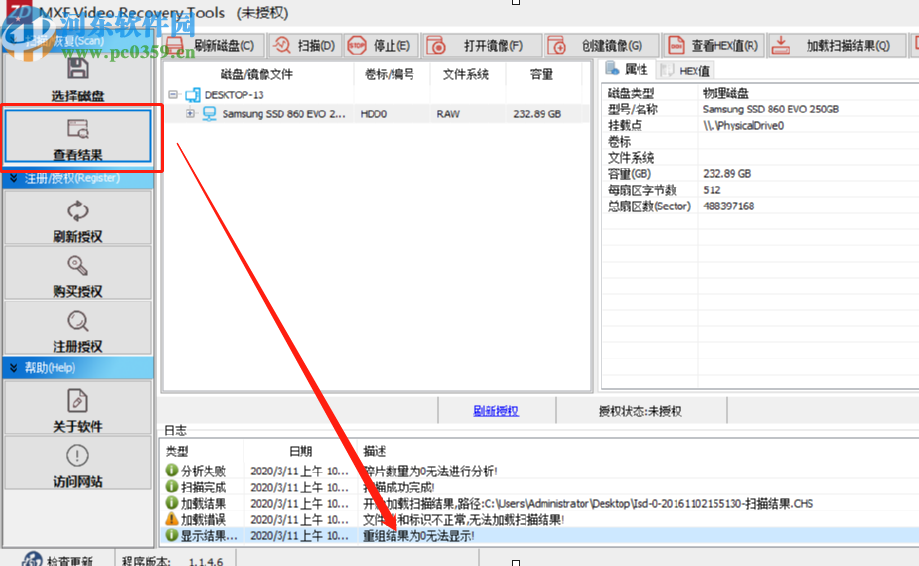This screenshot has height=566, width=919.
Task: Select the 分析失败 log entry
Action: [x=539, y=470]
